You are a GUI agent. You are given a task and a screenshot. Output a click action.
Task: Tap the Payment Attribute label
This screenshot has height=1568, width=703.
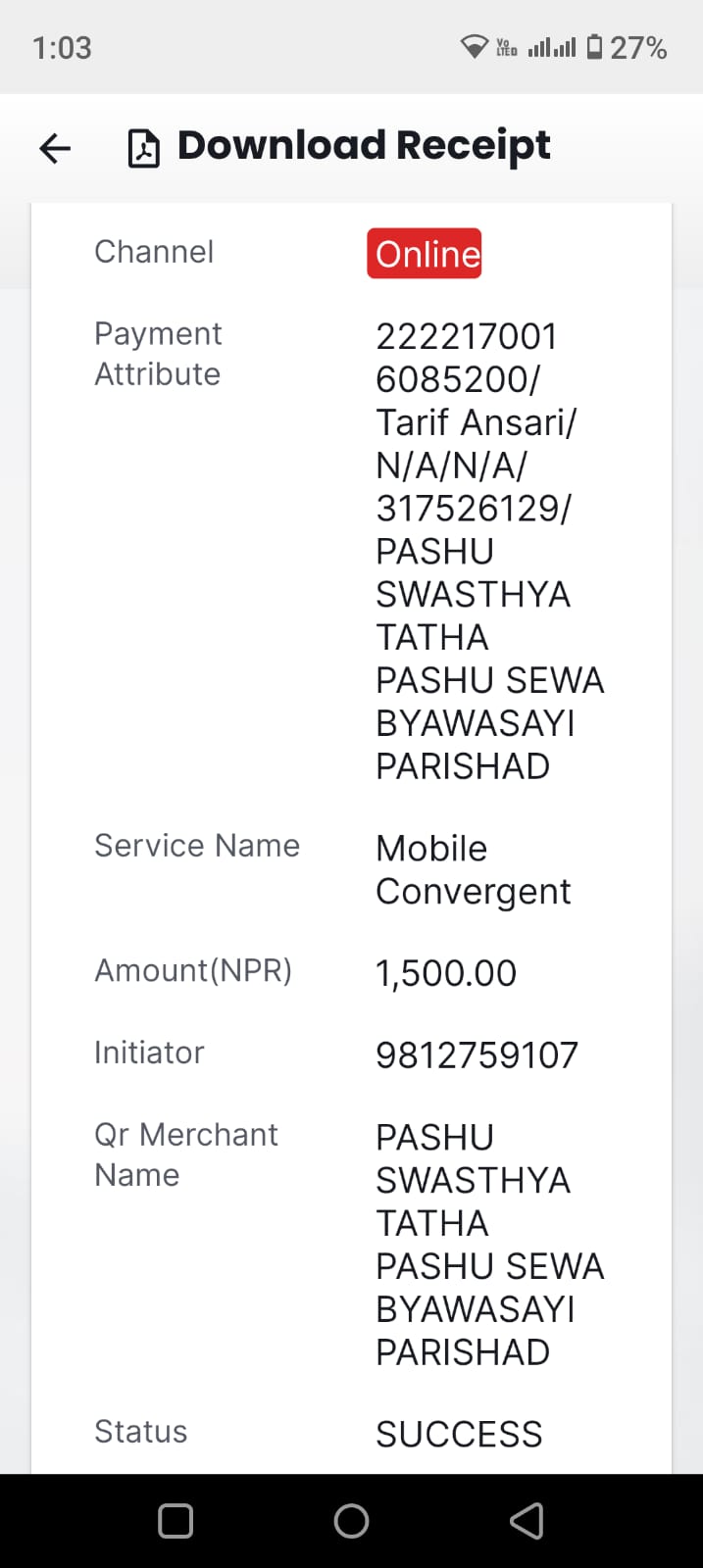[x=158, y=354]
